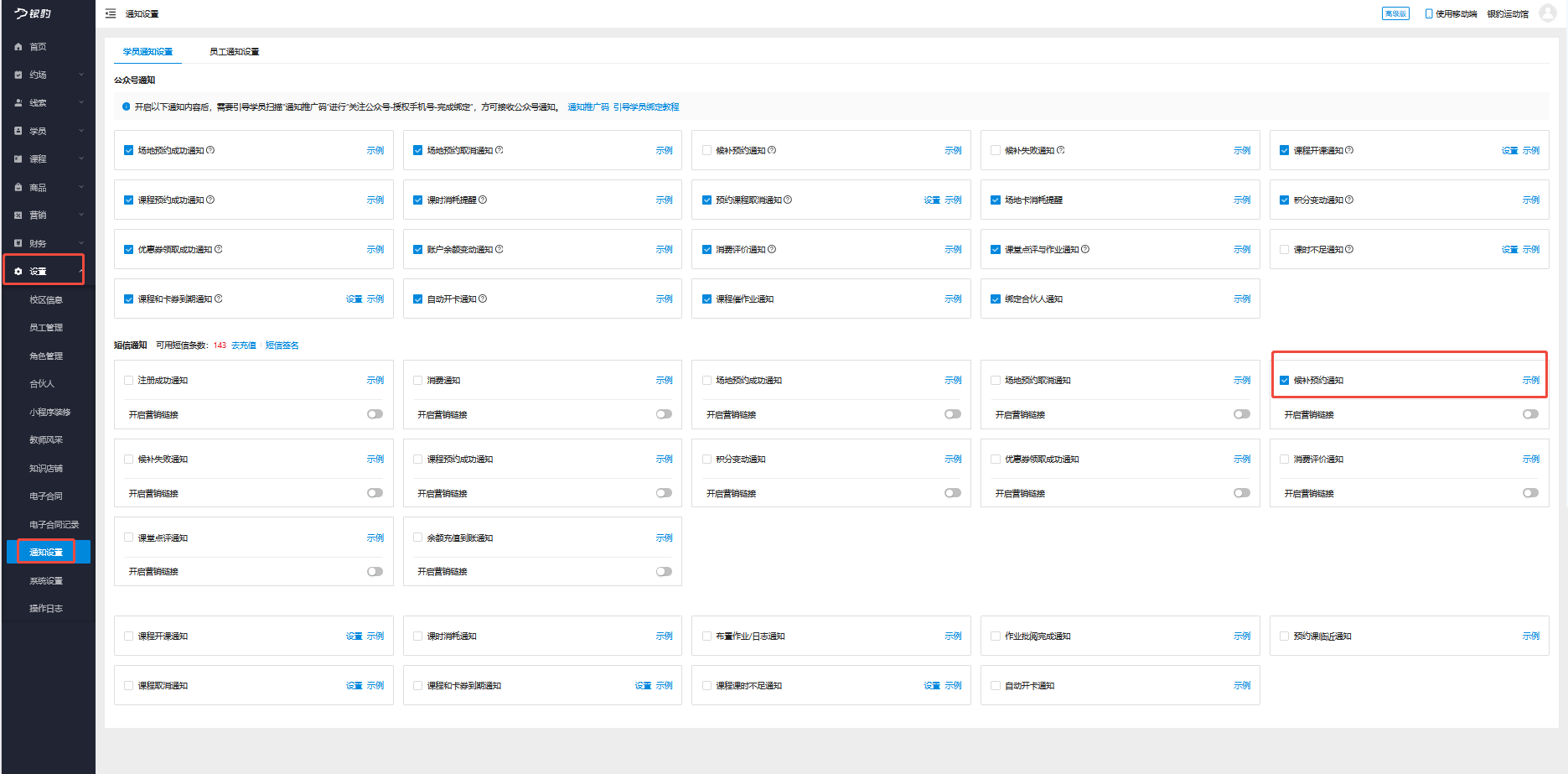Toggle 开启营销链接 switch under 候补失败通知

point(375,493)
